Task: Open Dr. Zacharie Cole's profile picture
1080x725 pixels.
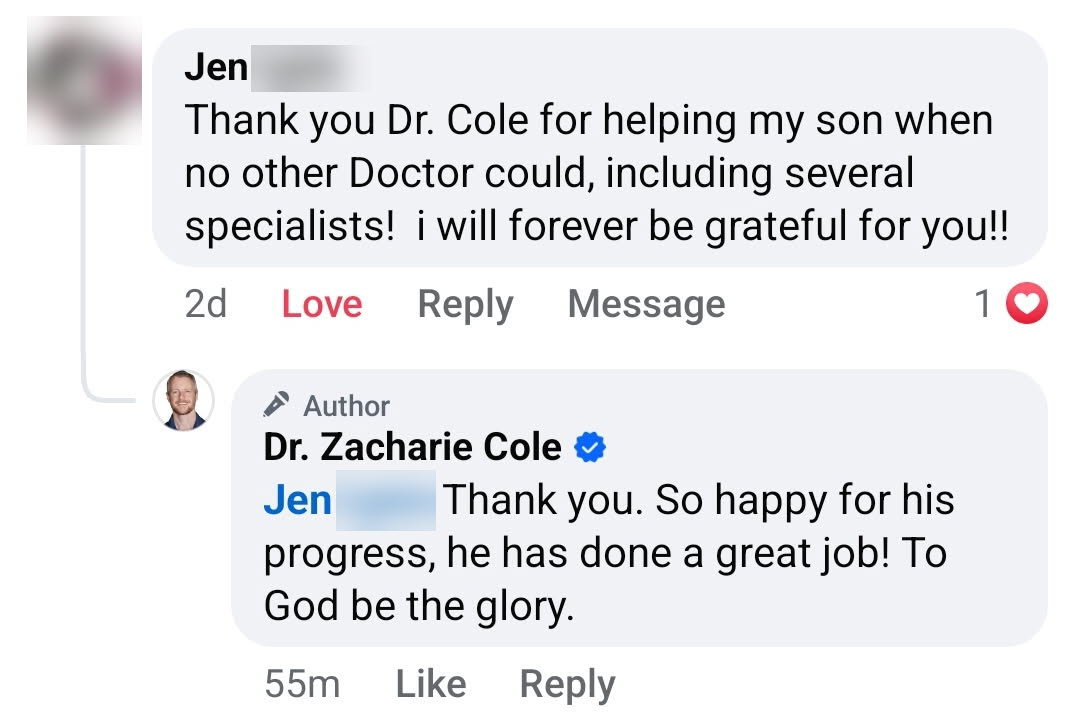Action: 185,402
